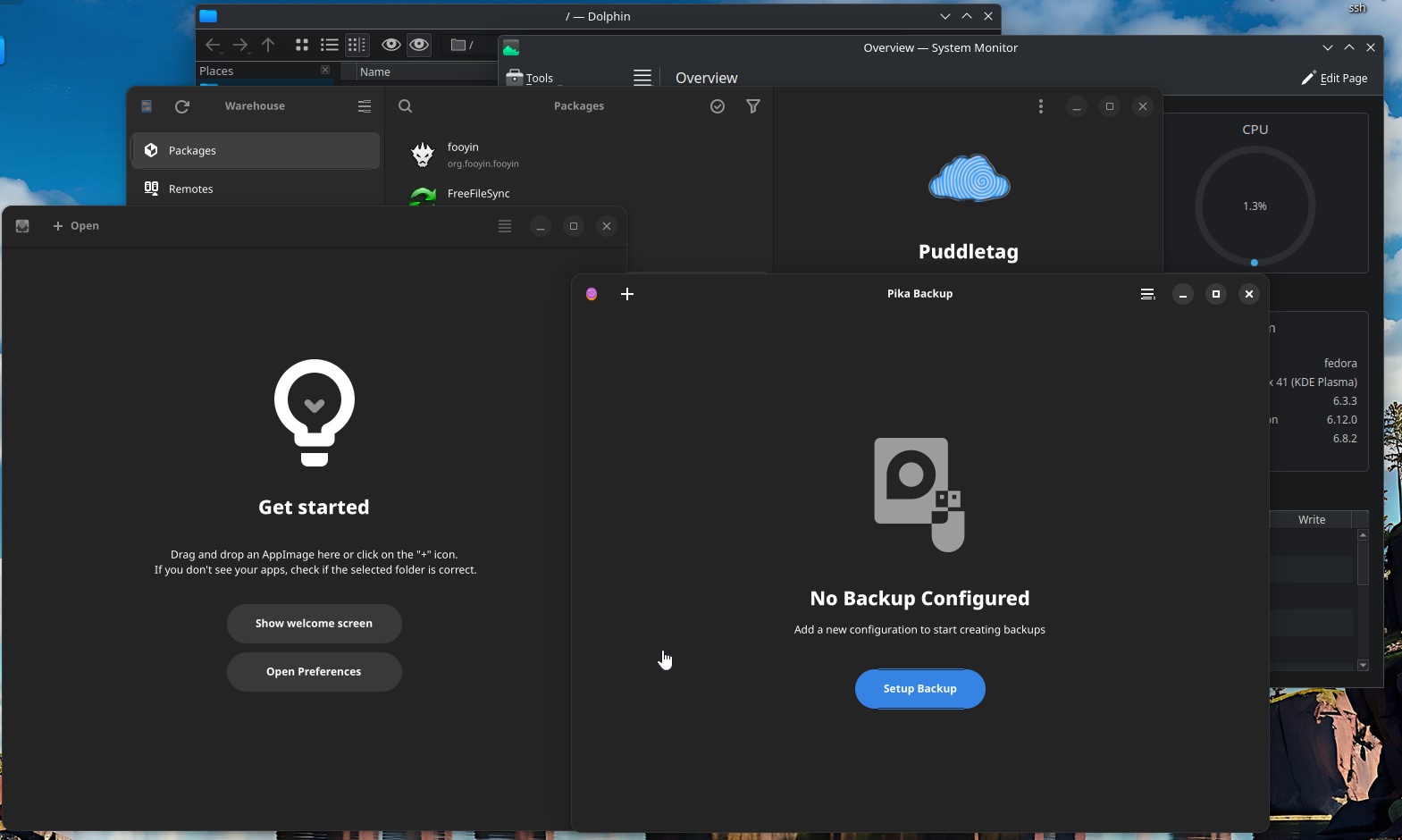Open three-dot menu in Warehouse details
The image size is (1402, 840).
(1041, 106)
